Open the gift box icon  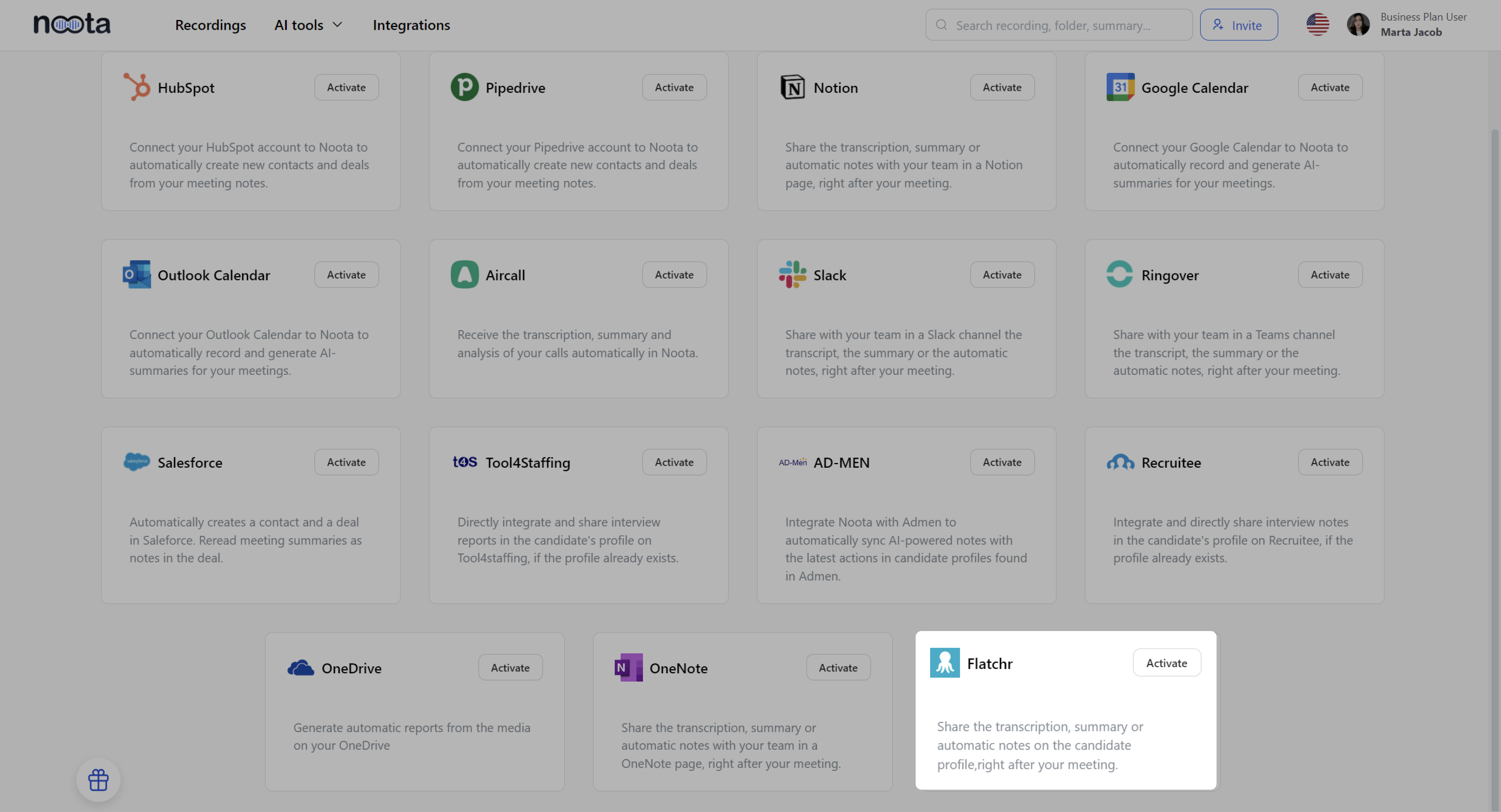pos(98,779)
